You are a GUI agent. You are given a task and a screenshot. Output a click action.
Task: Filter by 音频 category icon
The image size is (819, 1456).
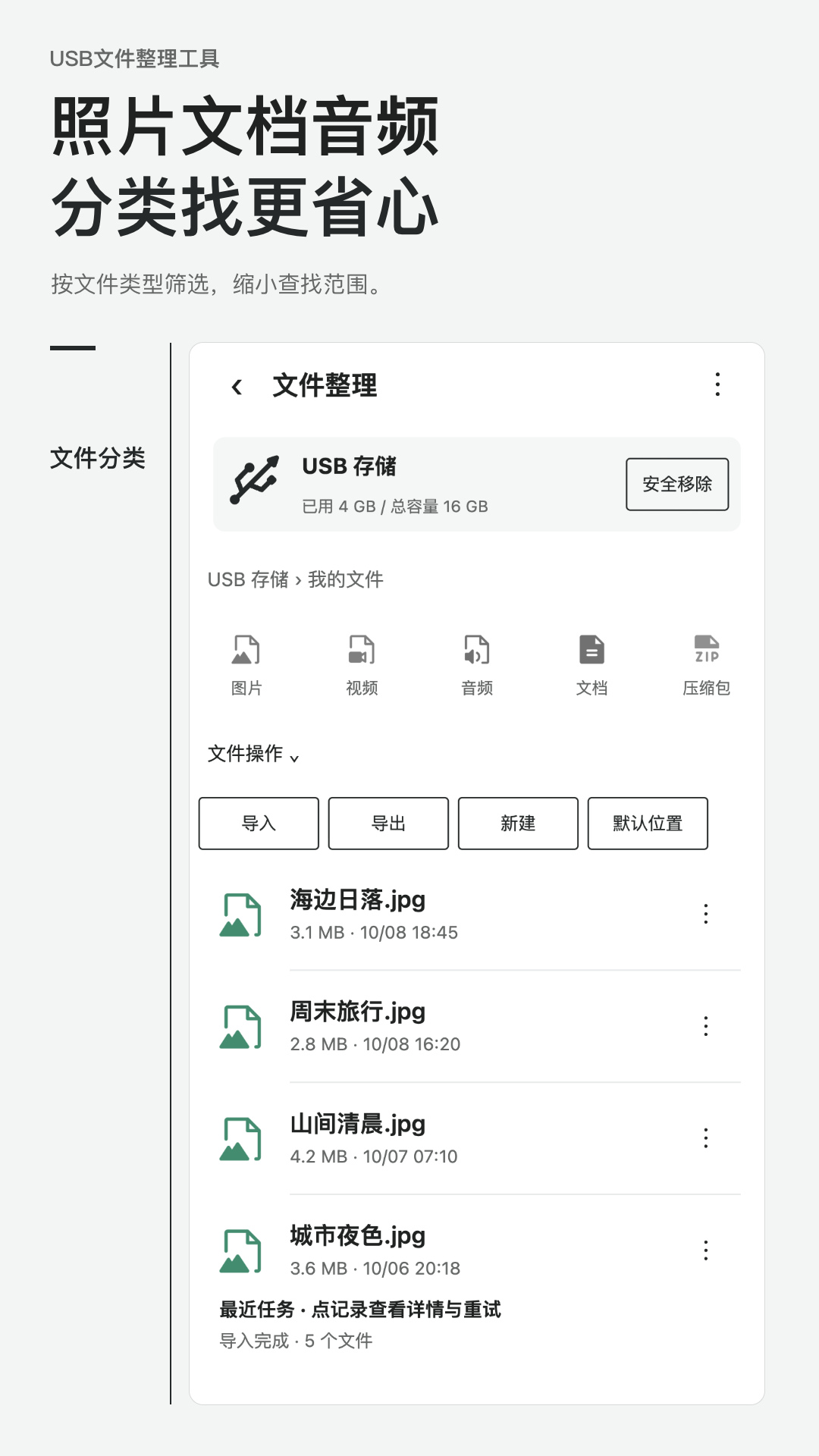tap(477, 650)
